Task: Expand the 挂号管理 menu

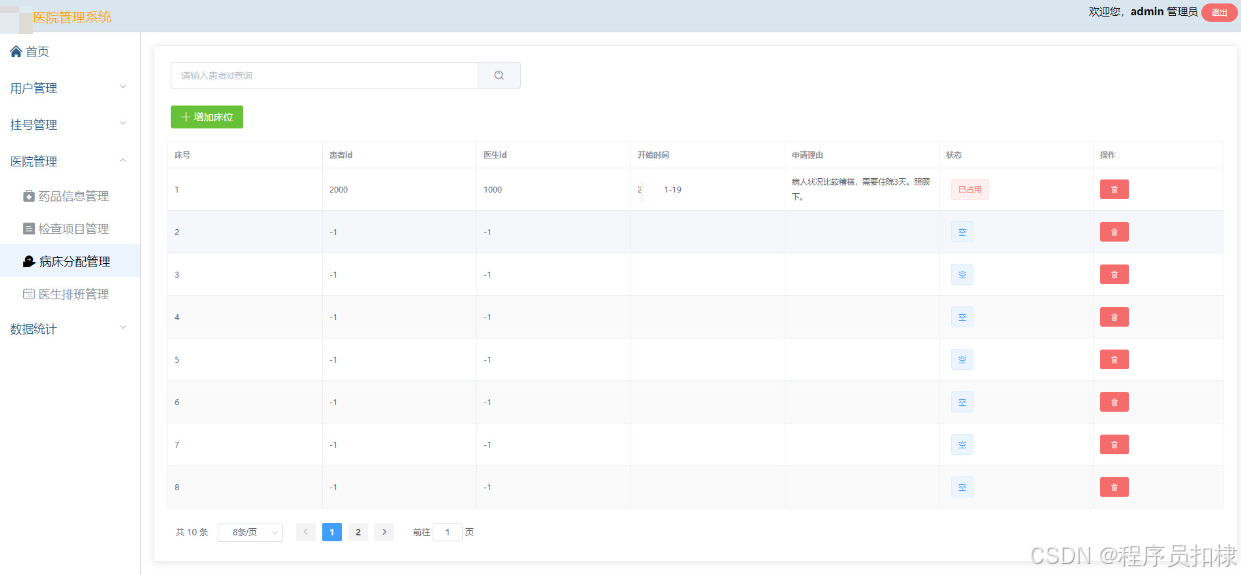Action: pyautogui.click(x=70, y=125)
